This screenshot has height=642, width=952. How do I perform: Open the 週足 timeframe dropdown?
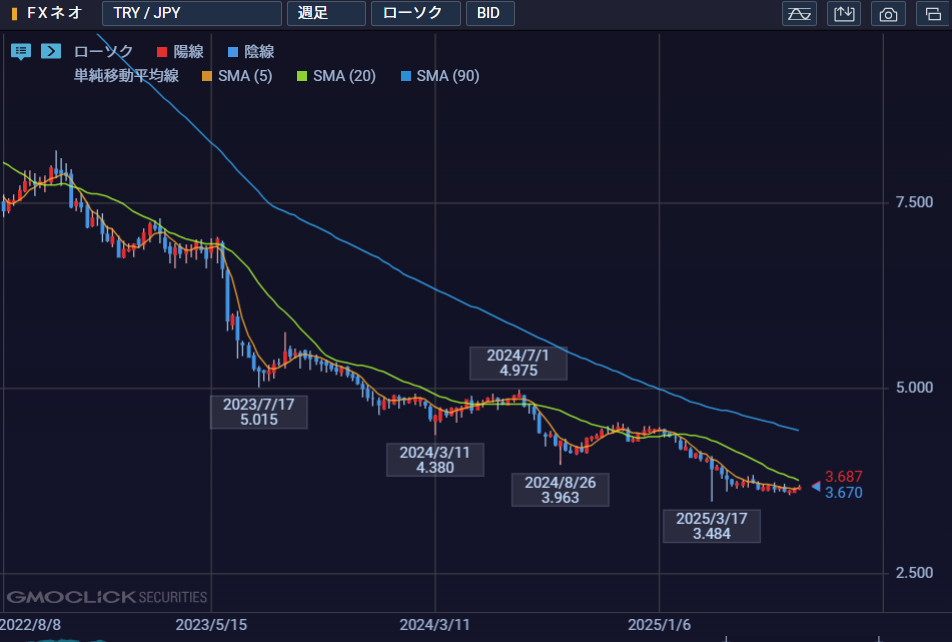[326, 13]
